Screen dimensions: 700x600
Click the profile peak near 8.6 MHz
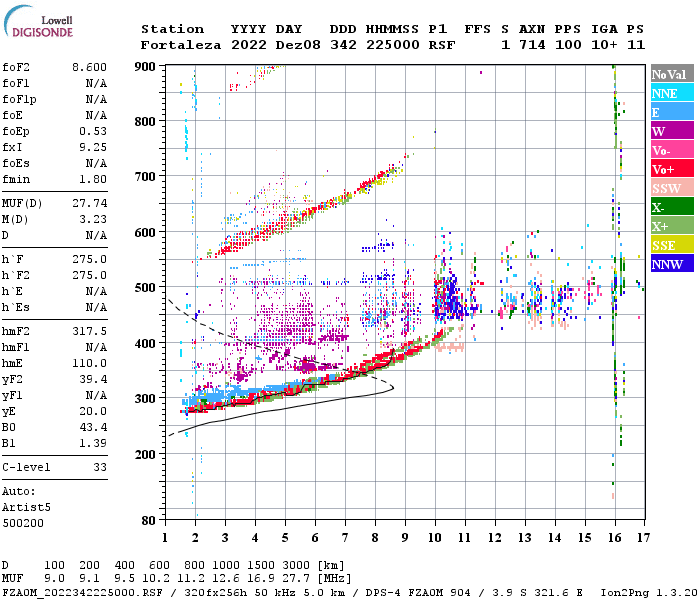(x=392, y=388)
